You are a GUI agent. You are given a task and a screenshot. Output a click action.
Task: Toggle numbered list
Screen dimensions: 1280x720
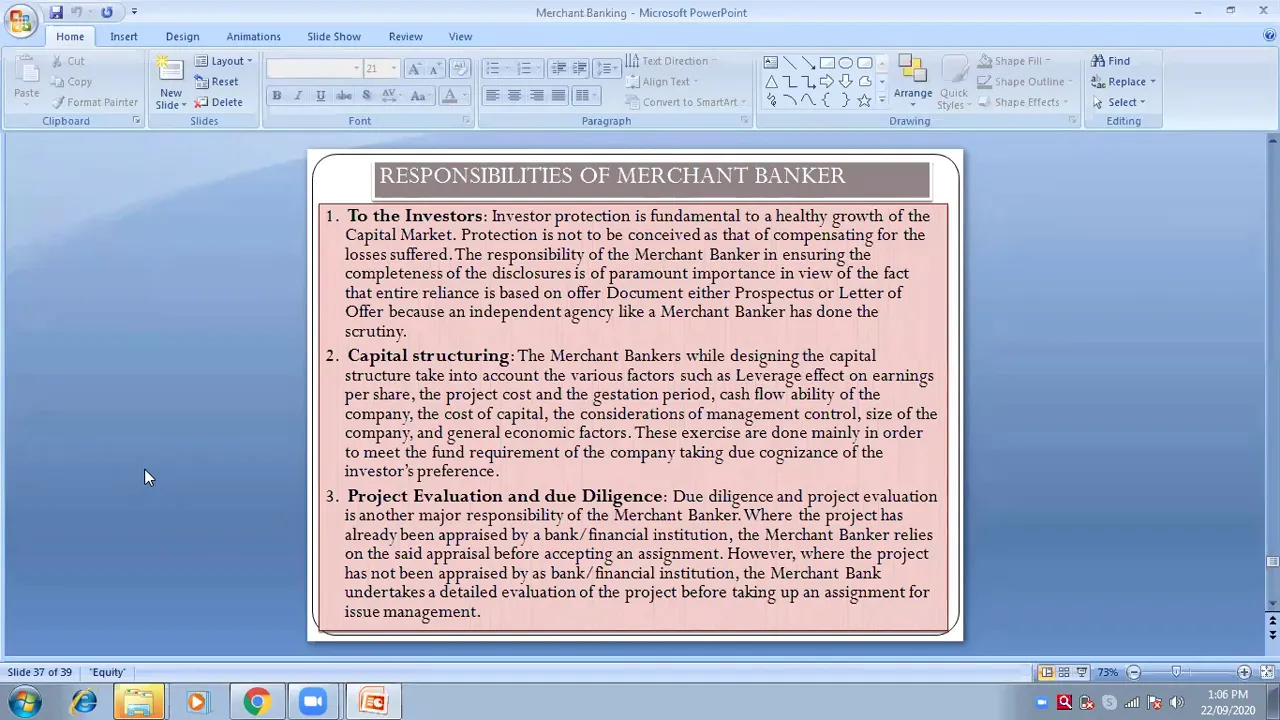click(x=523, y=68)
